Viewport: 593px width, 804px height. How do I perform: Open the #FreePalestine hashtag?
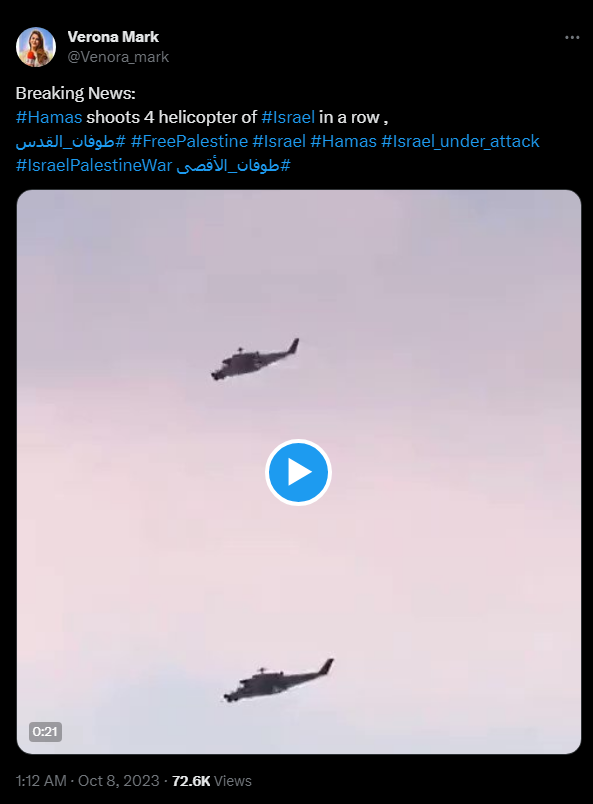tap(189, 141)
